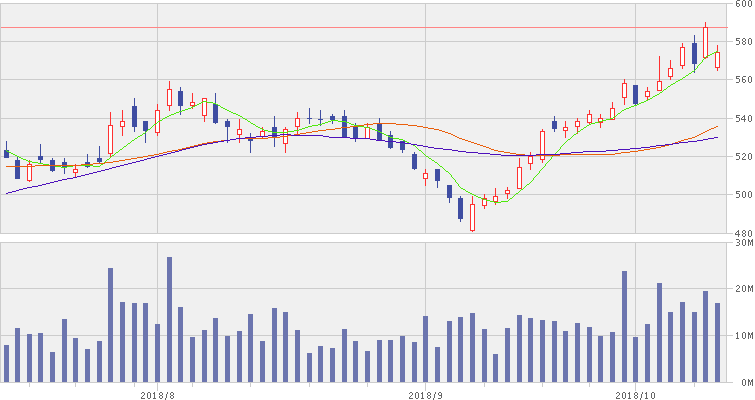Click the 600 price axis label

[743, 5]
